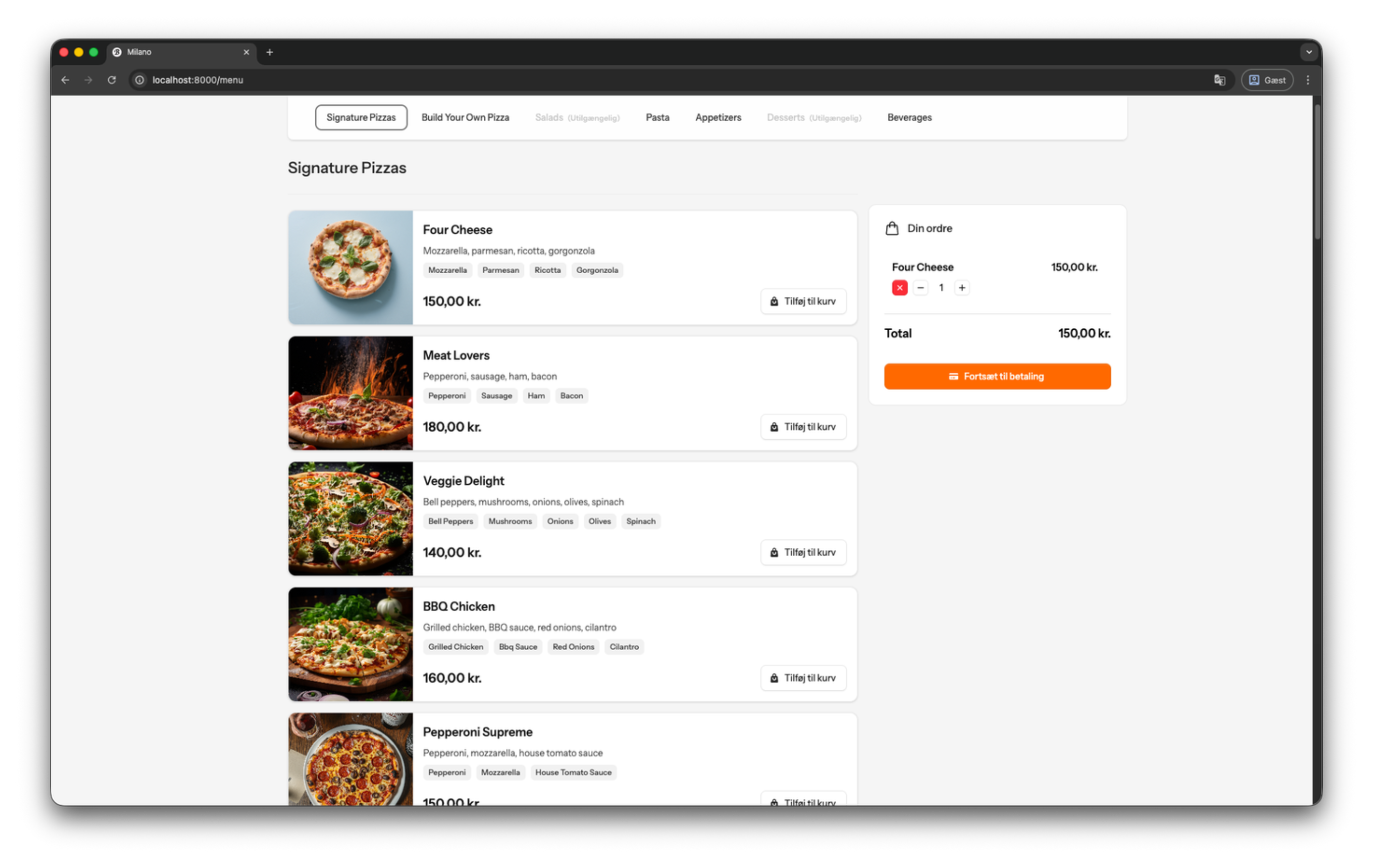The image size is (1373, 868).
Task: Click the plus stepper to increase Four Cheese quantity
Action: (x=962, y=288)
